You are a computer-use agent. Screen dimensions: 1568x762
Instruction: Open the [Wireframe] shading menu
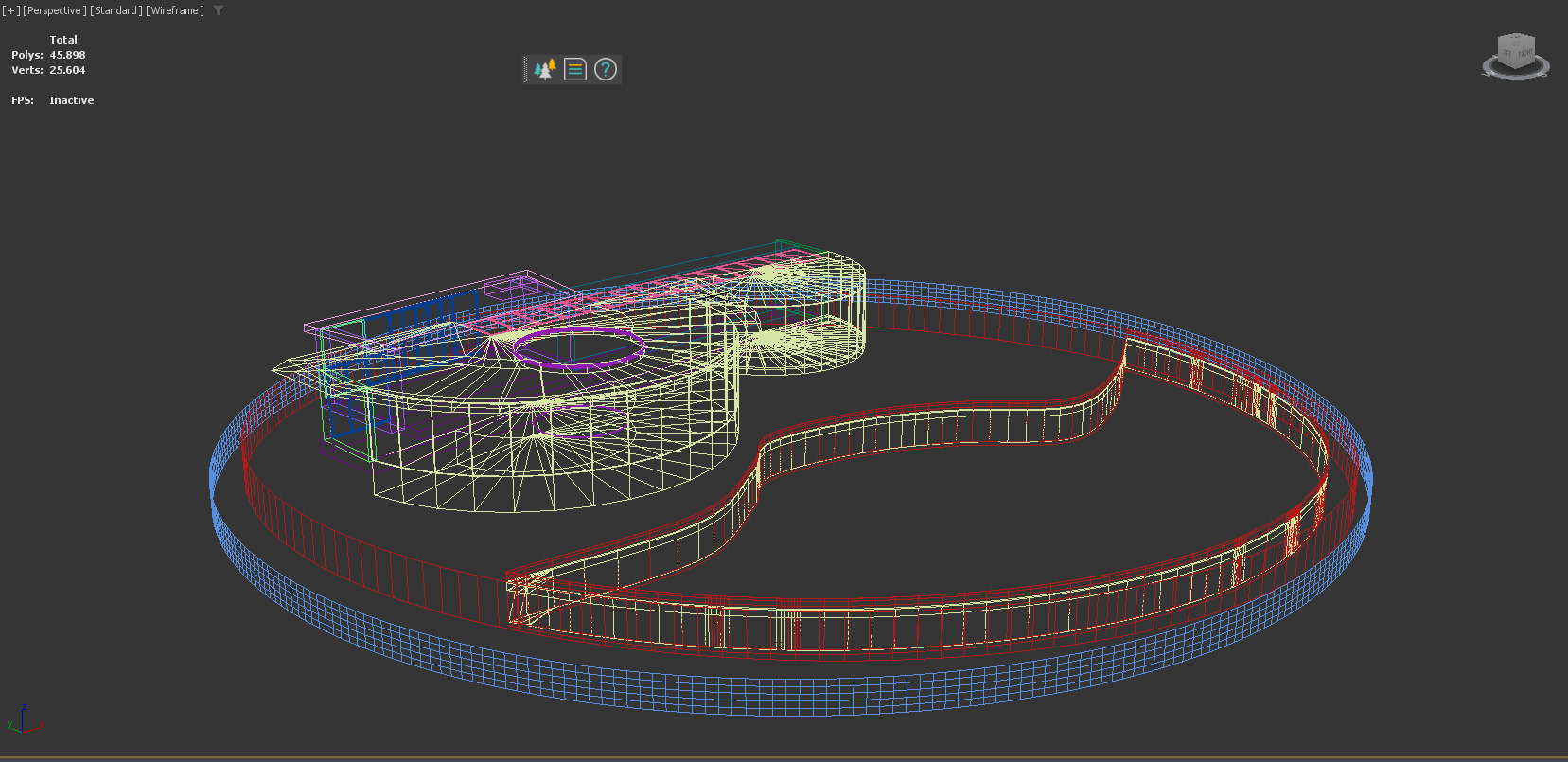(175, 10)
